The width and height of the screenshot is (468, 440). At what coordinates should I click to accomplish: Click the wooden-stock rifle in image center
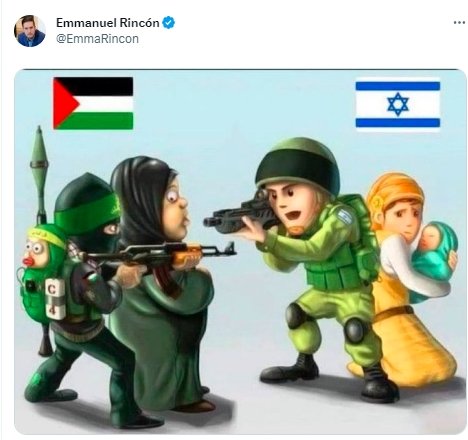pyautogui.click(x=157, y=256)
